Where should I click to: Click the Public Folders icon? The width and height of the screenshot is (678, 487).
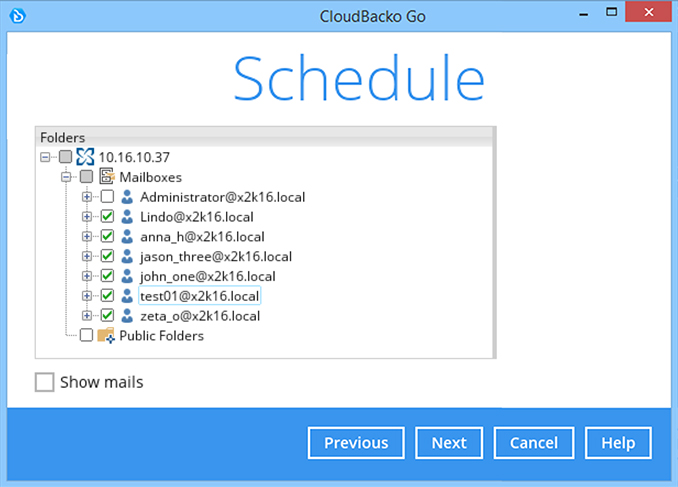click(x=106, y=336)
